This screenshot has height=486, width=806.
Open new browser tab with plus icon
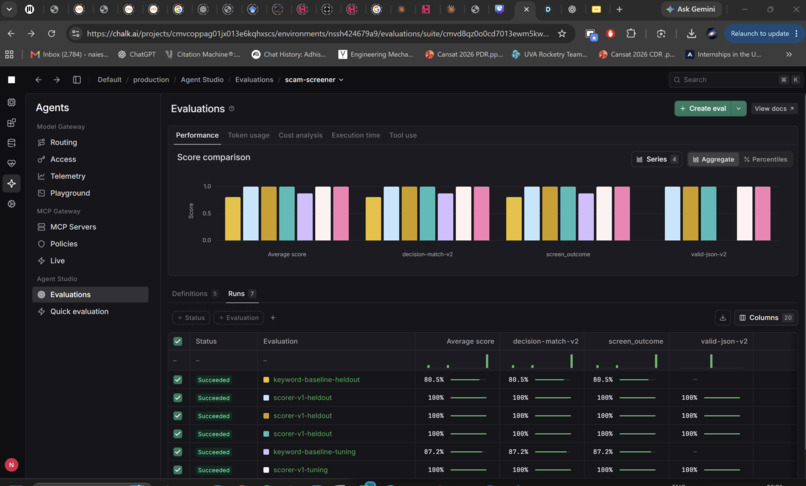pos(619,9)
